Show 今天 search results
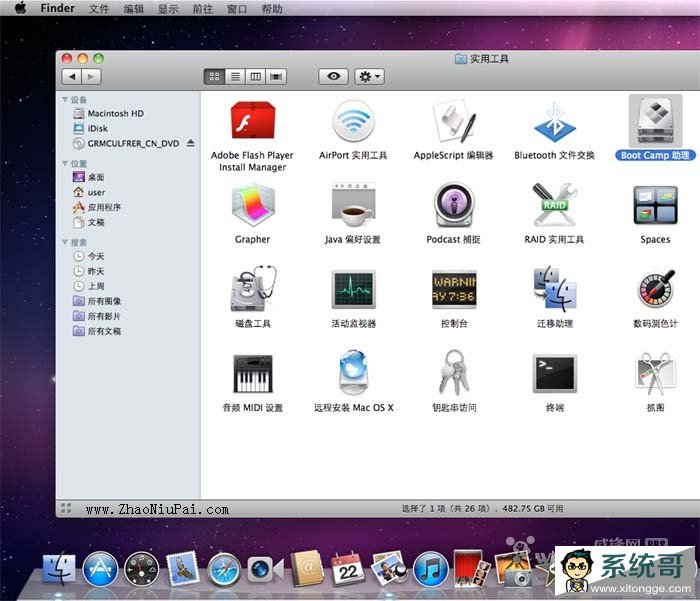 click(x=89, y=256)
